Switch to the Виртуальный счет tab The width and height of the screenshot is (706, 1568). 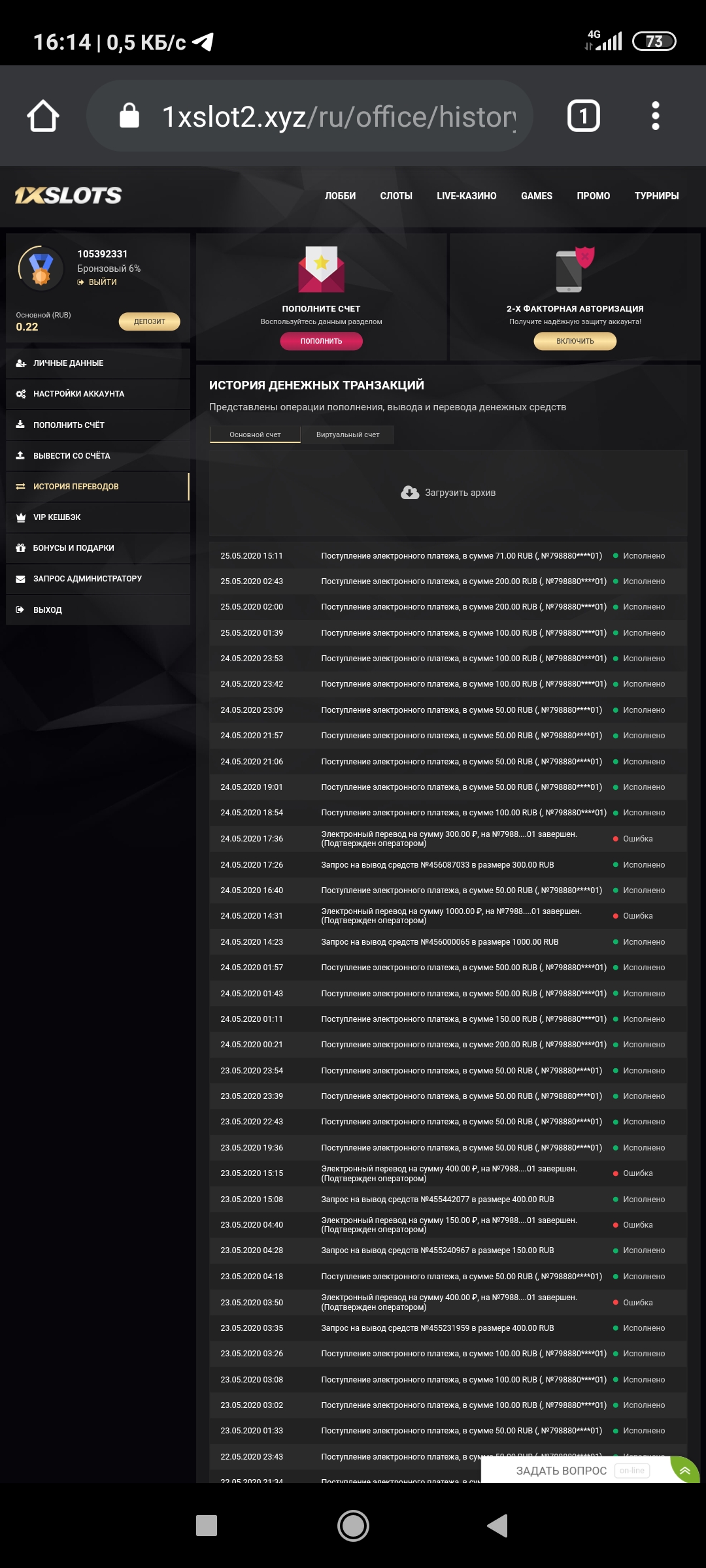pos(348,434)
